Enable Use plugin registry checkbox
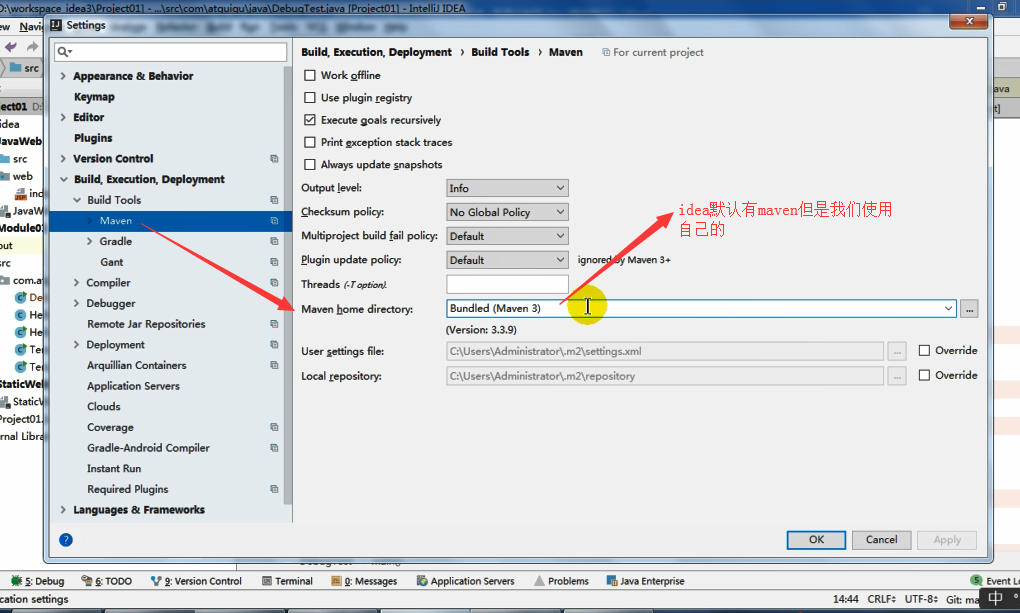The width and height of the screenshot is (1020, 613). 310,98
